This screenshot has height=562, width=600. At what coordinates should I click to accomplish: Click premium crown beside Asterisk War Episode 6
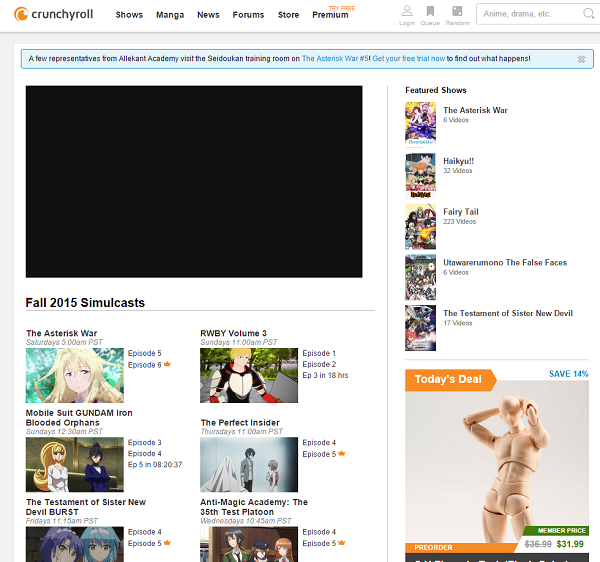pos(167,364)
